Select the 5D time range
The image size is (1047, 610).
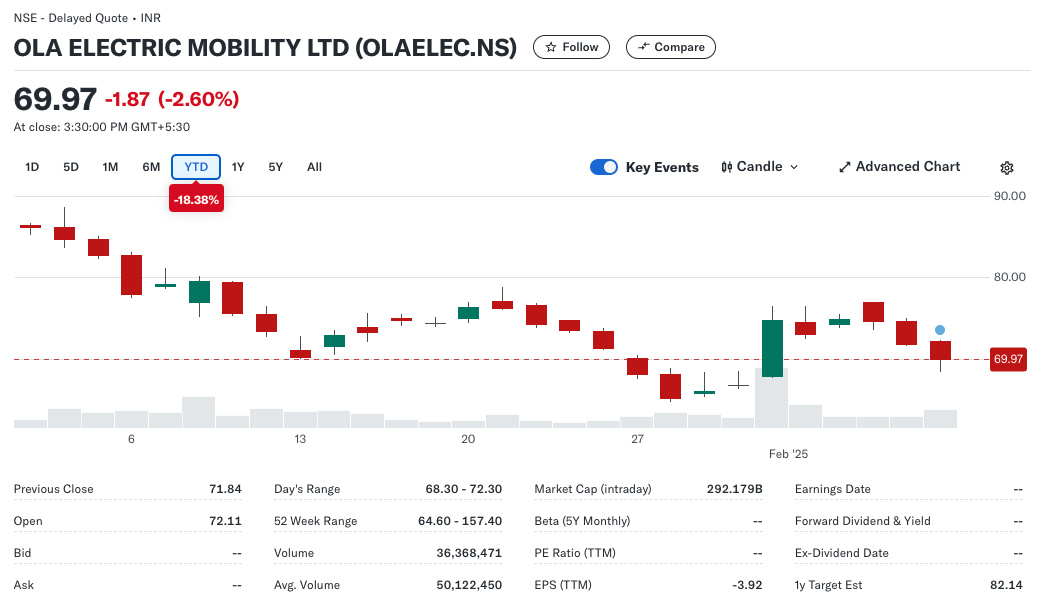click(x=71, y=167)
